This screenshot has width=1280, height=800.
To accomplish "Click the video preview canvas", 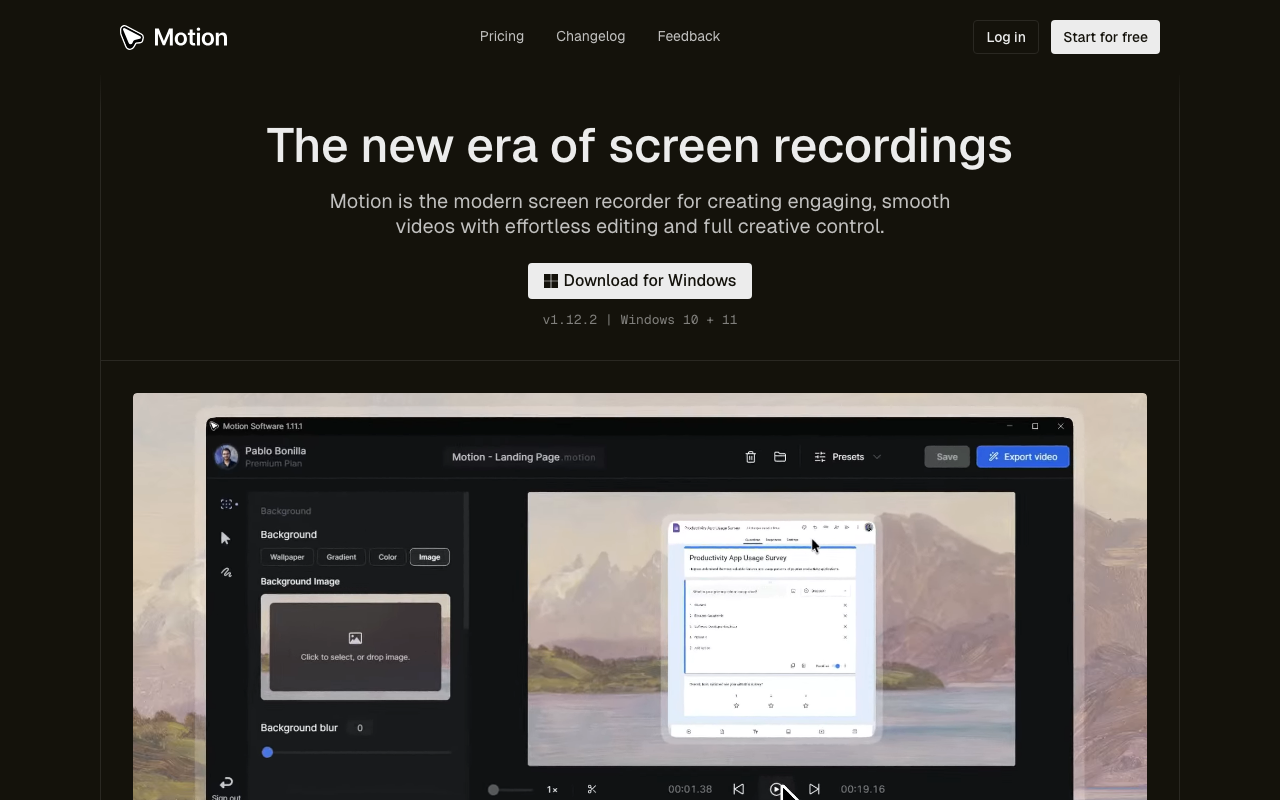I will click(x=771, y=629).
